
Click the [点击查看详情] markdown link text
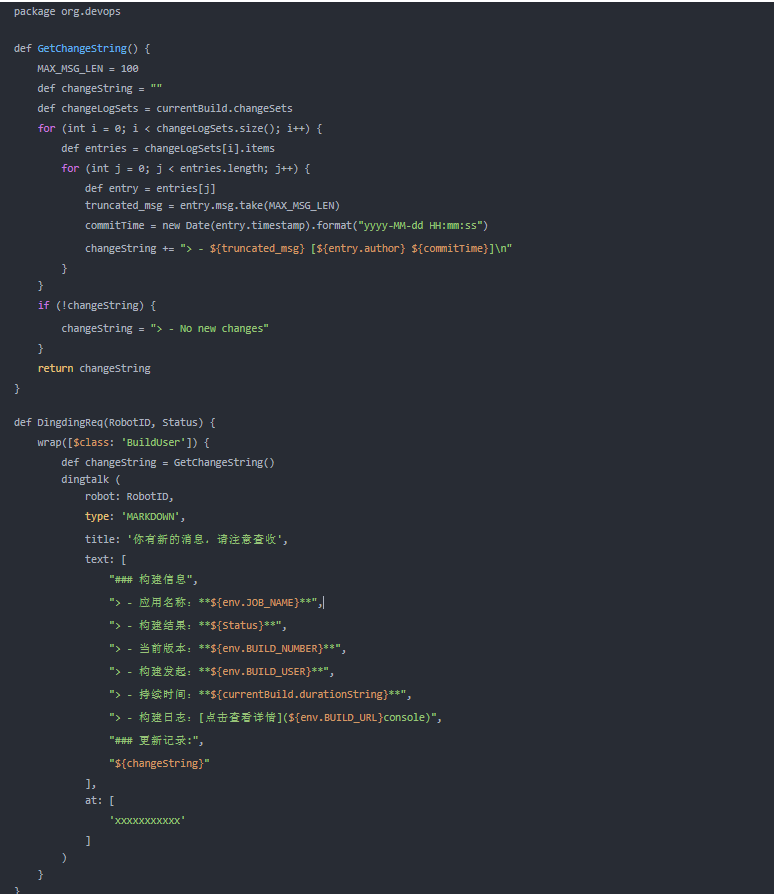[x=238, y=717]
